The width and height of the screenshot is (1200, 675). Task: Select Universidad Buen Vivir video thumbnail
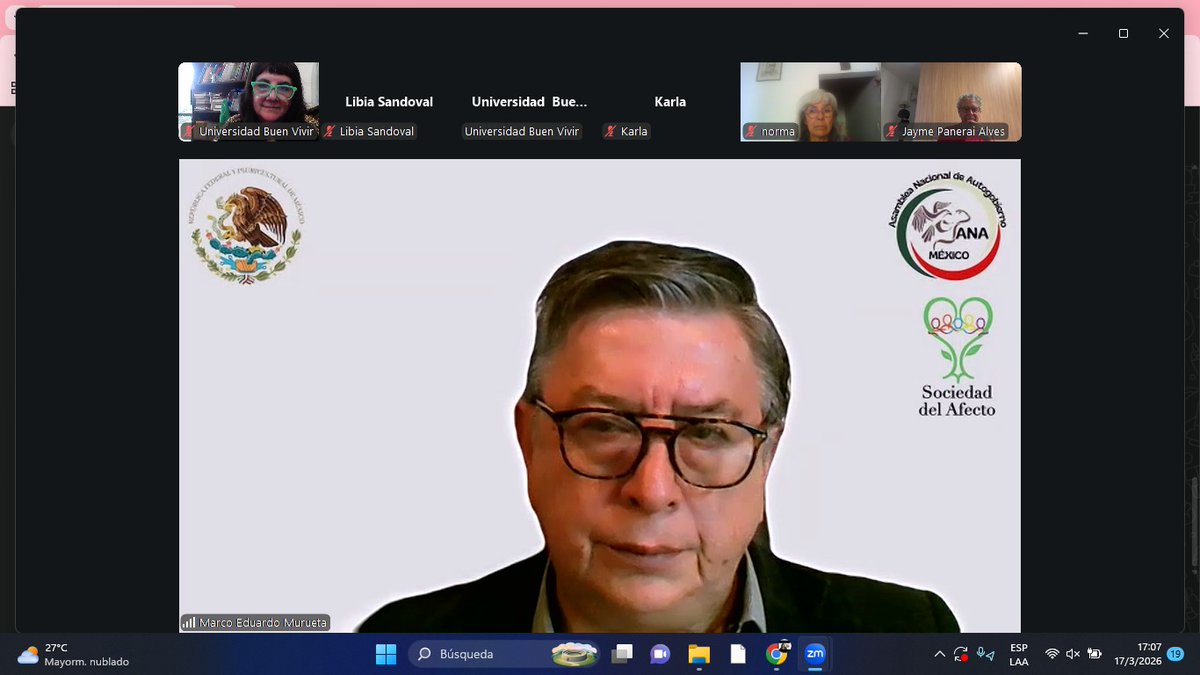tap(249, 101)
